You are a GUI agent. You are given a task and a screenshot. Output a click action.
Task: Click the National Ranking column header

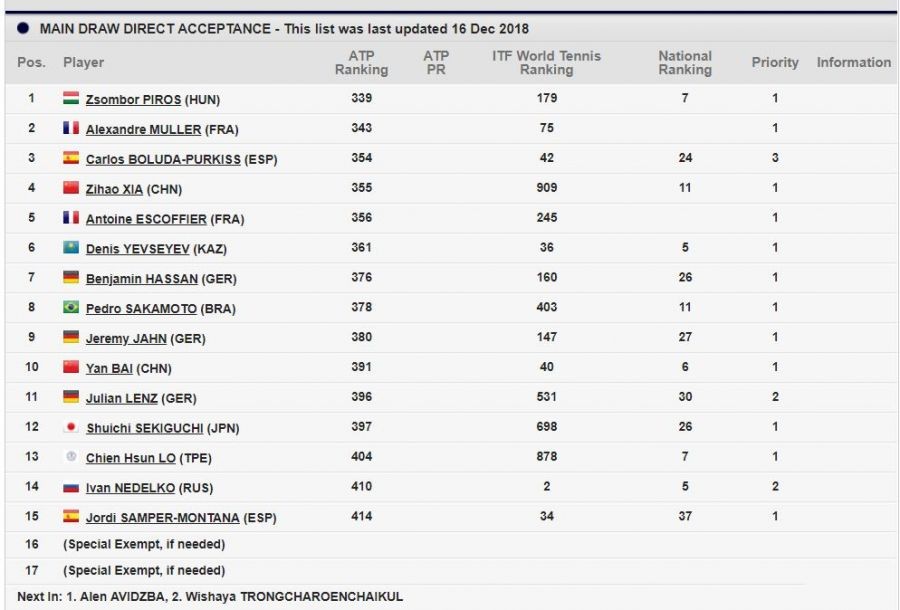pos(685,62)
